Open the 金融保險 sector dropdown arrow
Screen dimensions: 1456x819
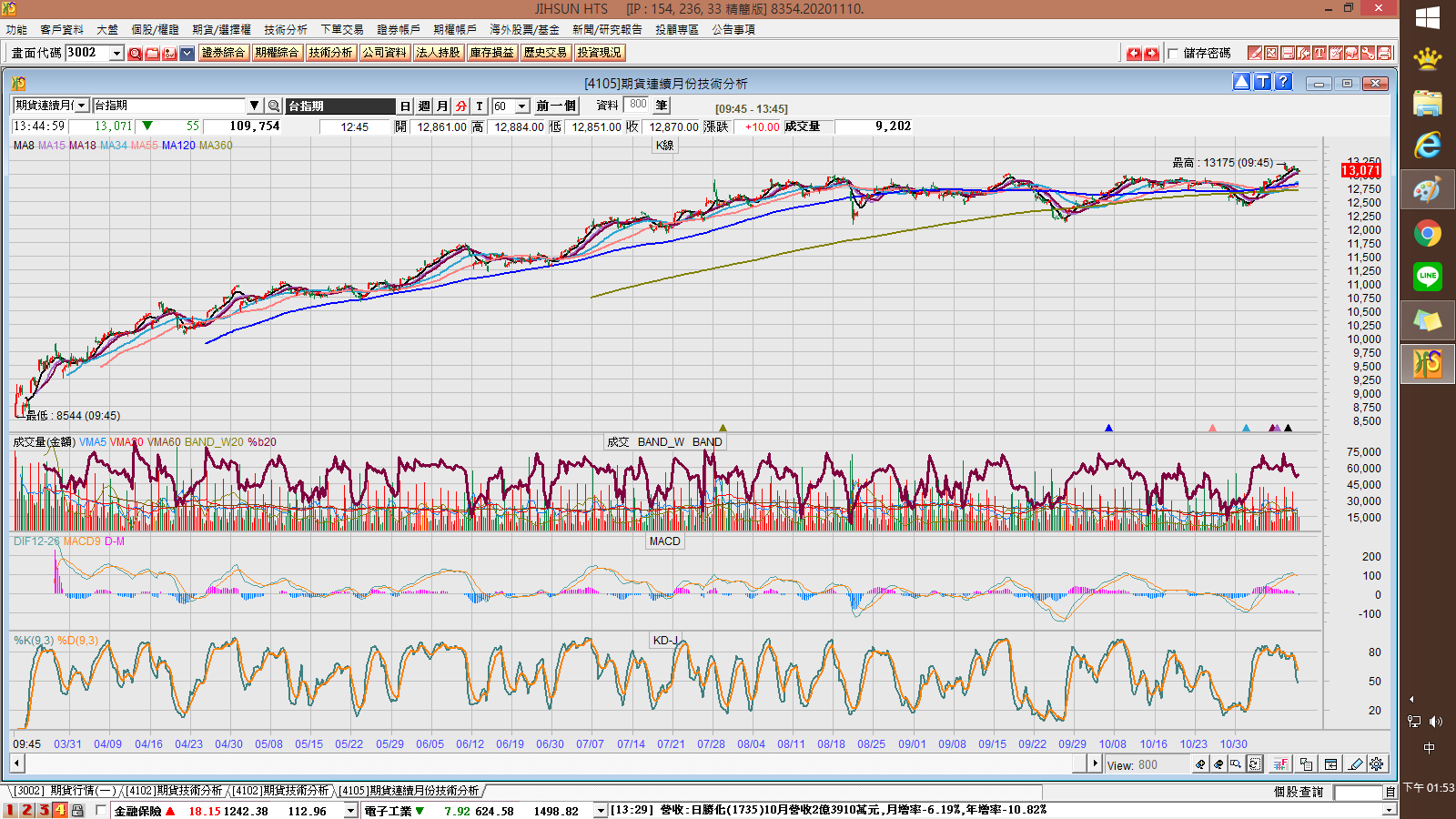tap(350, 811)
